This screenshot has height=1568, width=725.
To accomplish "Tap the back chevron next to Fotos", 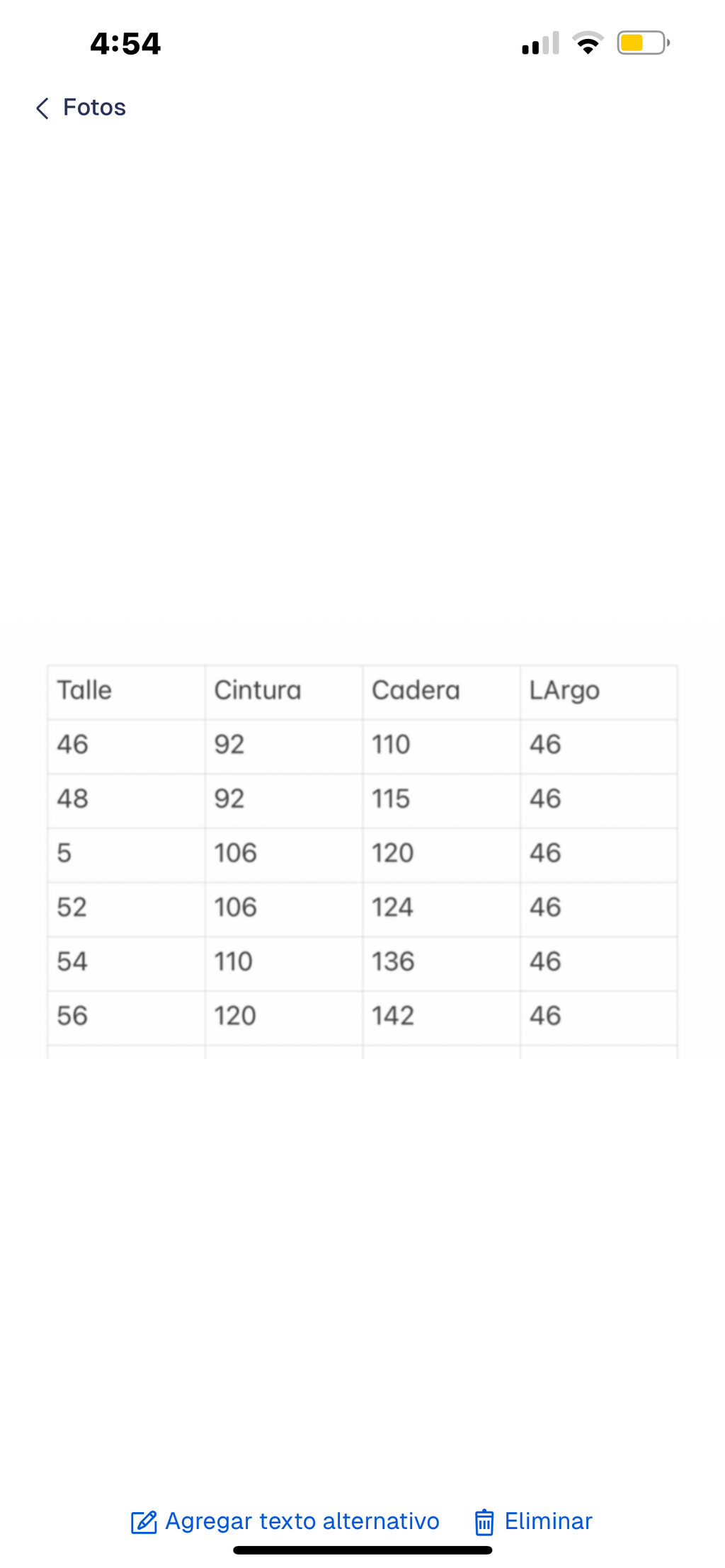I will point(42,108).
